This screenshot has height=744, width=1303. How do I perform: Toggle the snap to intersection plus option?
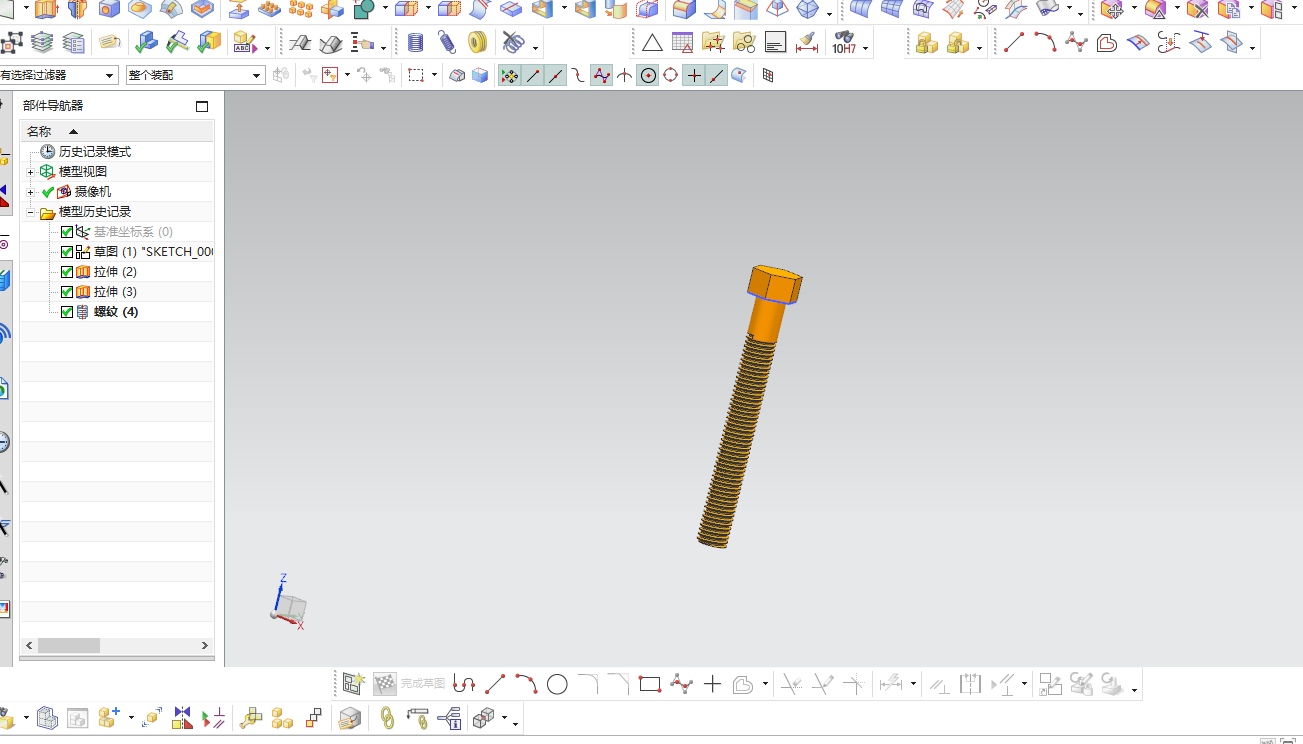694,75
